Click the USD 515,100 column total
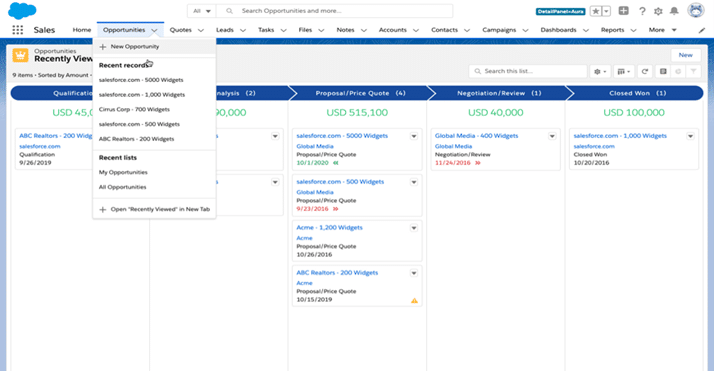 click(x=357, y=112)
